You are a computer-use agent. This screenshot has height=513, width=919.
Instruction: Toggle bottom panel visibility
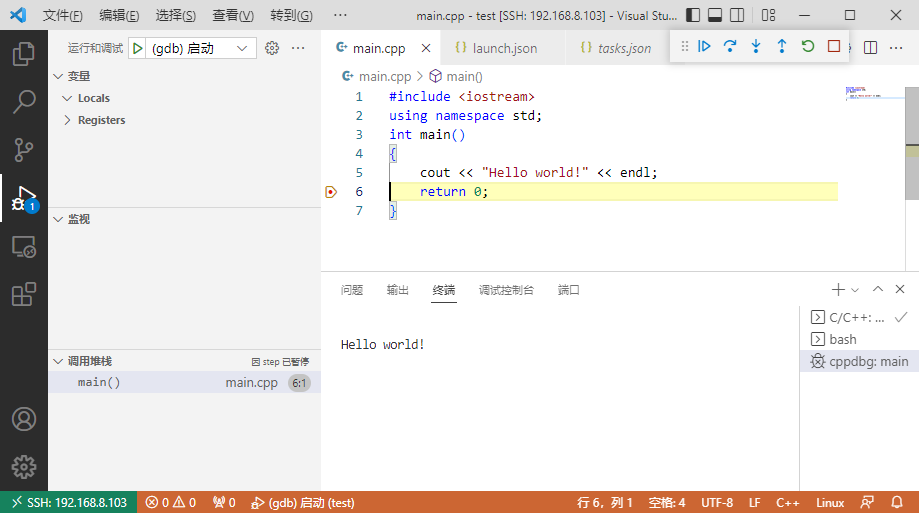(x=715, y=15)
